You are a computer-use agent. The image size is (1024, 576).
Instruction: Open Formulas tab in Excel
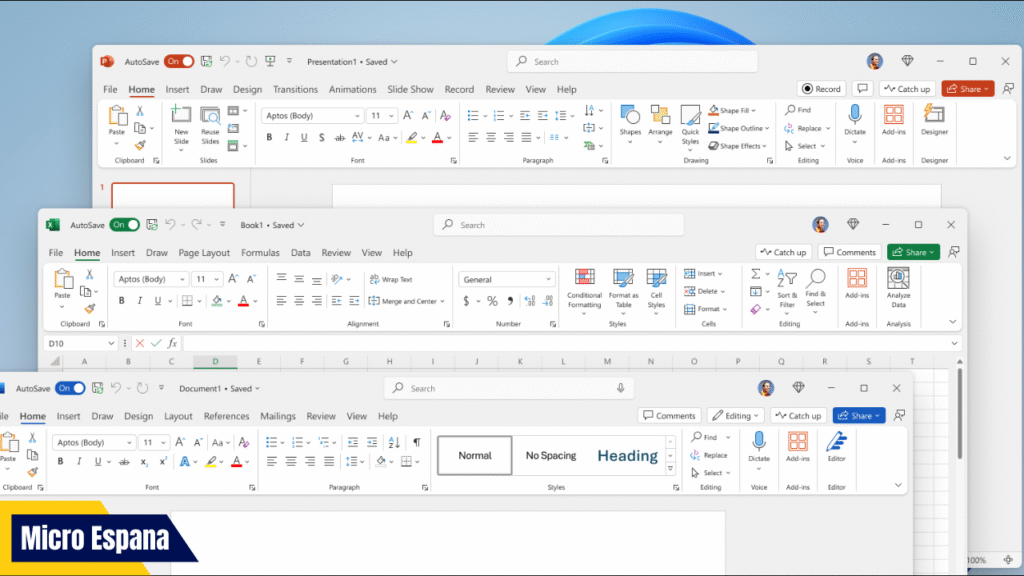pyautogui.click(x=260, y=253)
